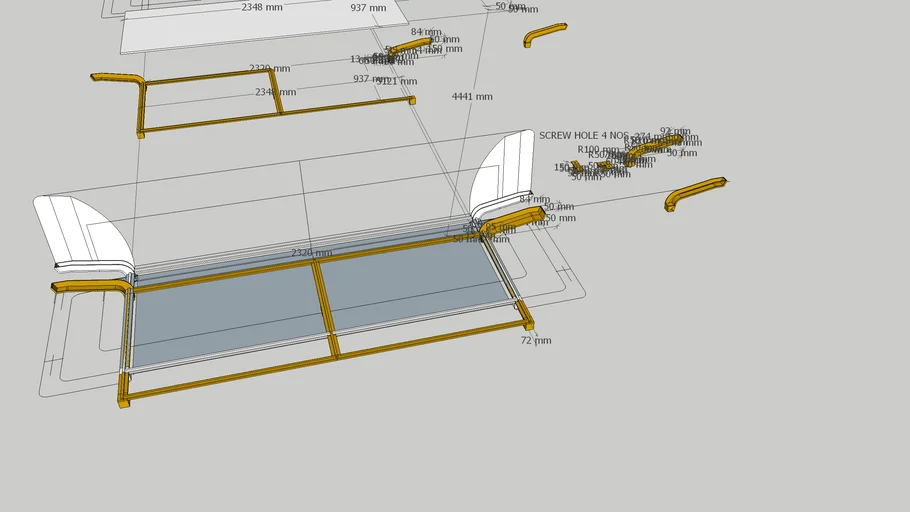Select the 2348 mm dimension at the top
The image size is (910, 512).
pyautogui.click(x=261, y=7)
